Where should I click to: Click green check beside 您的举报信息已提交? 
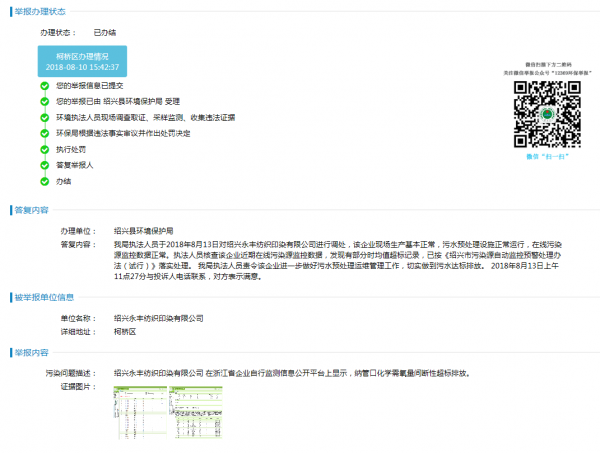click(44, 86)
